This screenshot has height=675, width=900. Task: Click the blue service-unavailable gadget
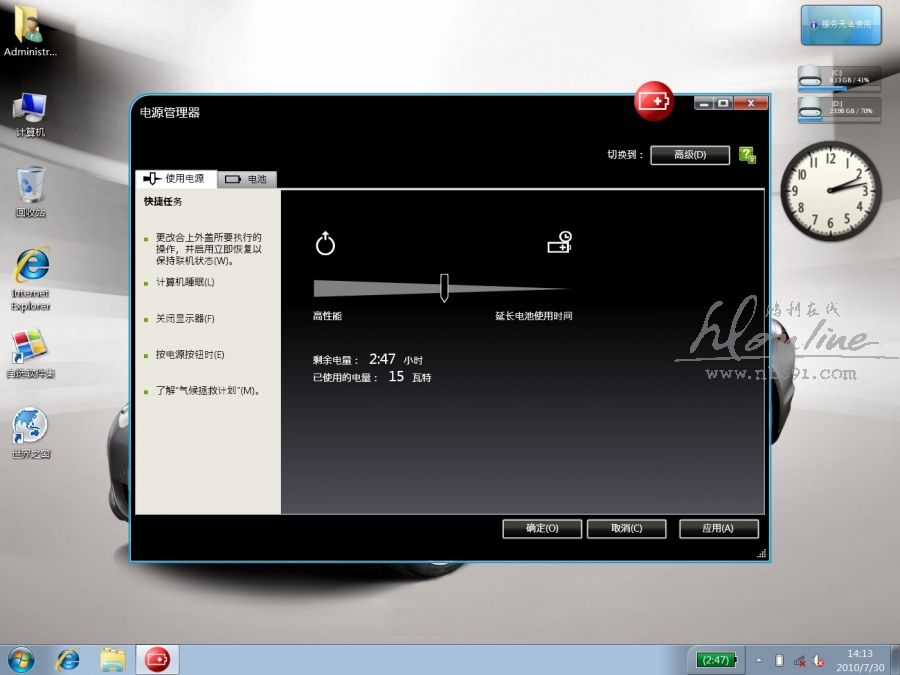(841, 25)
